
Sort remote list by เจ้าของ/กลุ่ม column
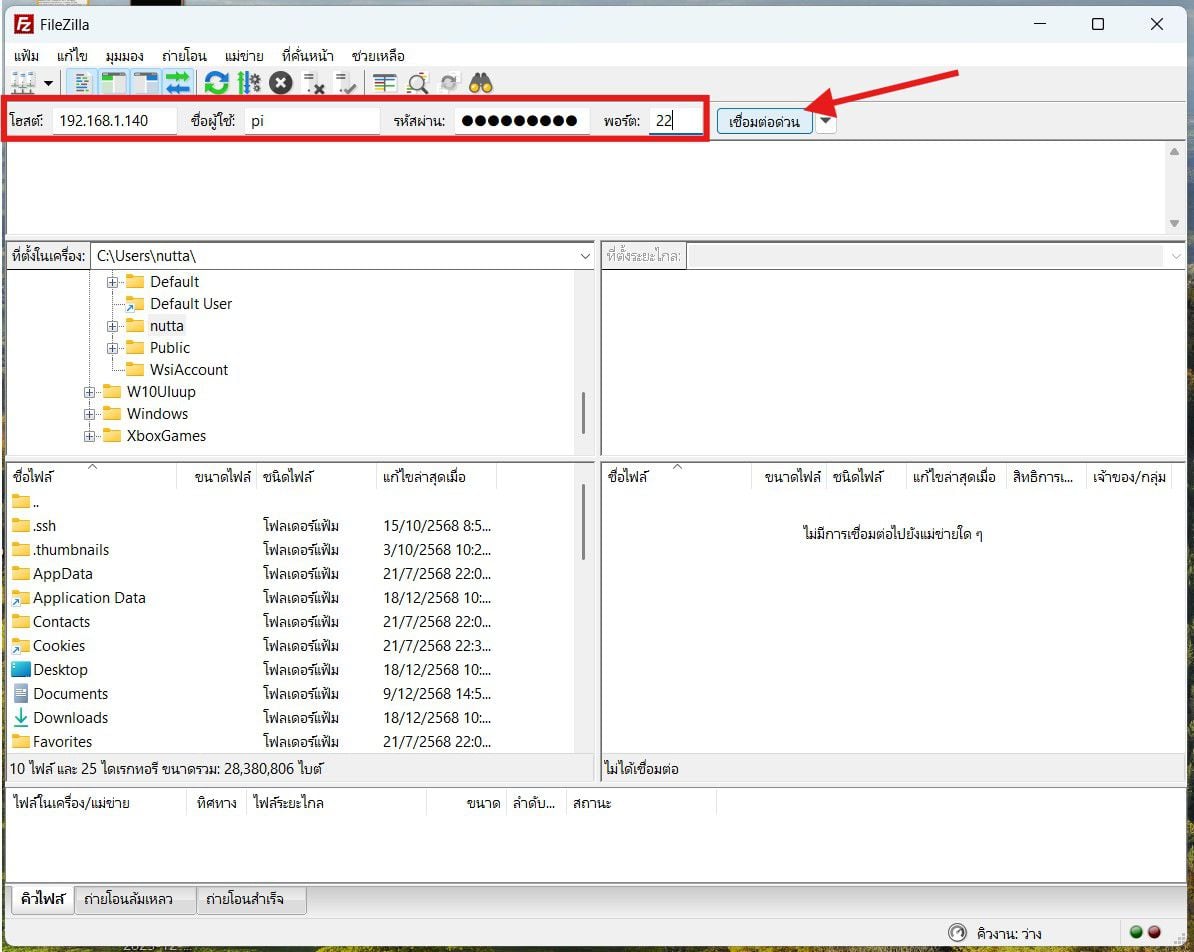pos(1129,477)
